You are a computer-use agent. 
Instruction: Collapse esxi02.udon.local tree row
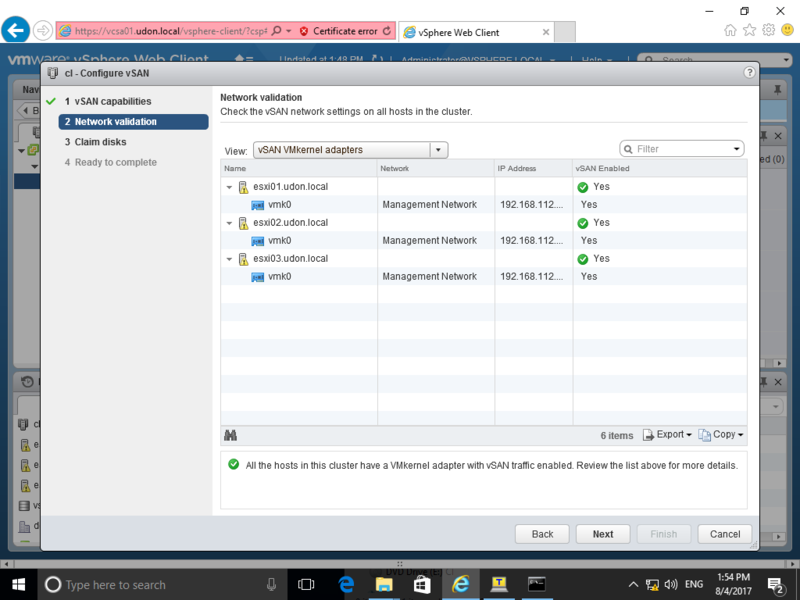click(229, 223)
